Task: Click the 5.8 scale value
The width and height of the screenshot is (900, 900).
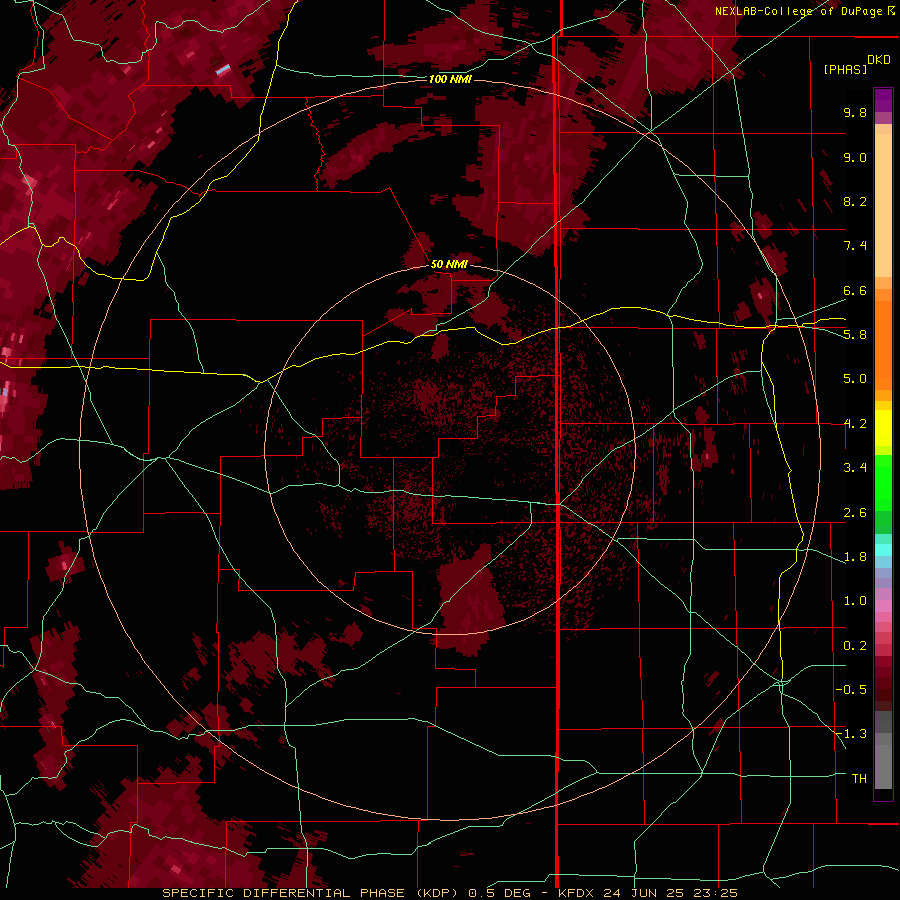Action: (x=855, y=335)
